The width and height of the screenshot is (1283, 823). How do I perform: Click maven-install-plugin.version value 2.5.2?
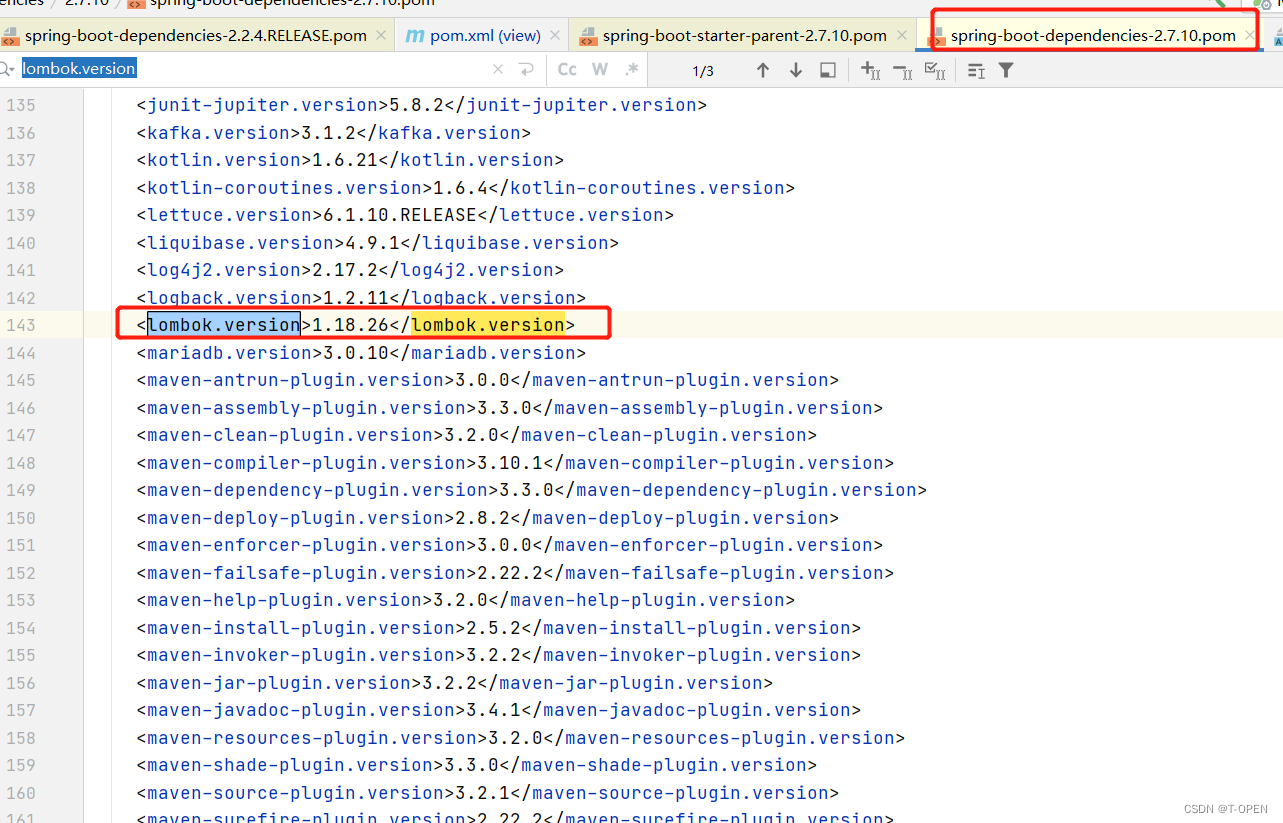(494, 628)
